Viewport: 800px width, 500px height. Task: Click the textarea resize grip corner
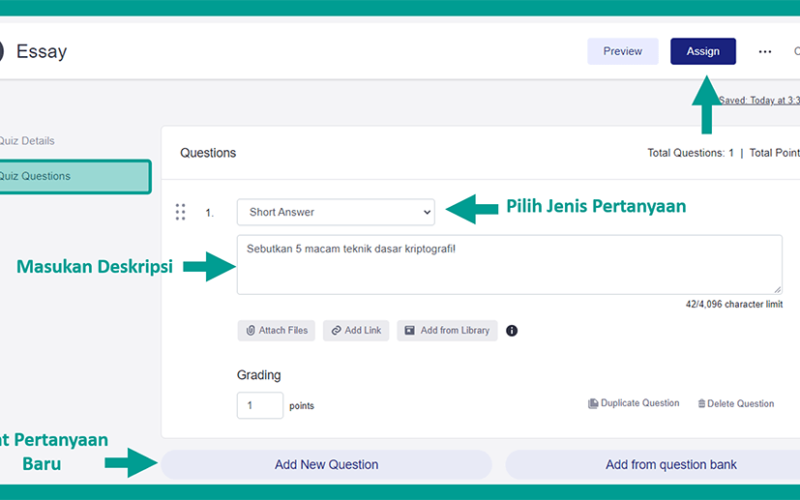pyautogui.click(x=777, y=289)
